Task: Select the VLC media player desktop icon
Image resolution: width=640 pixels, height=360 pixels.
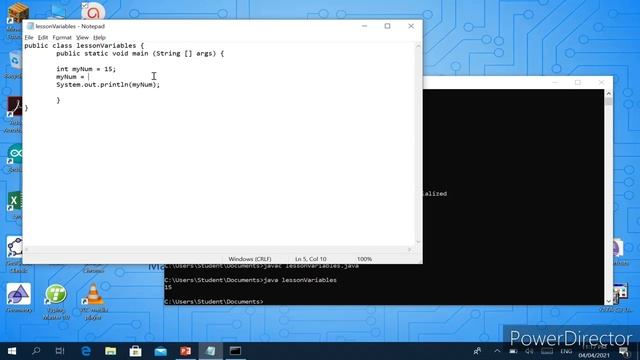Action: click(x=94, y=302)
